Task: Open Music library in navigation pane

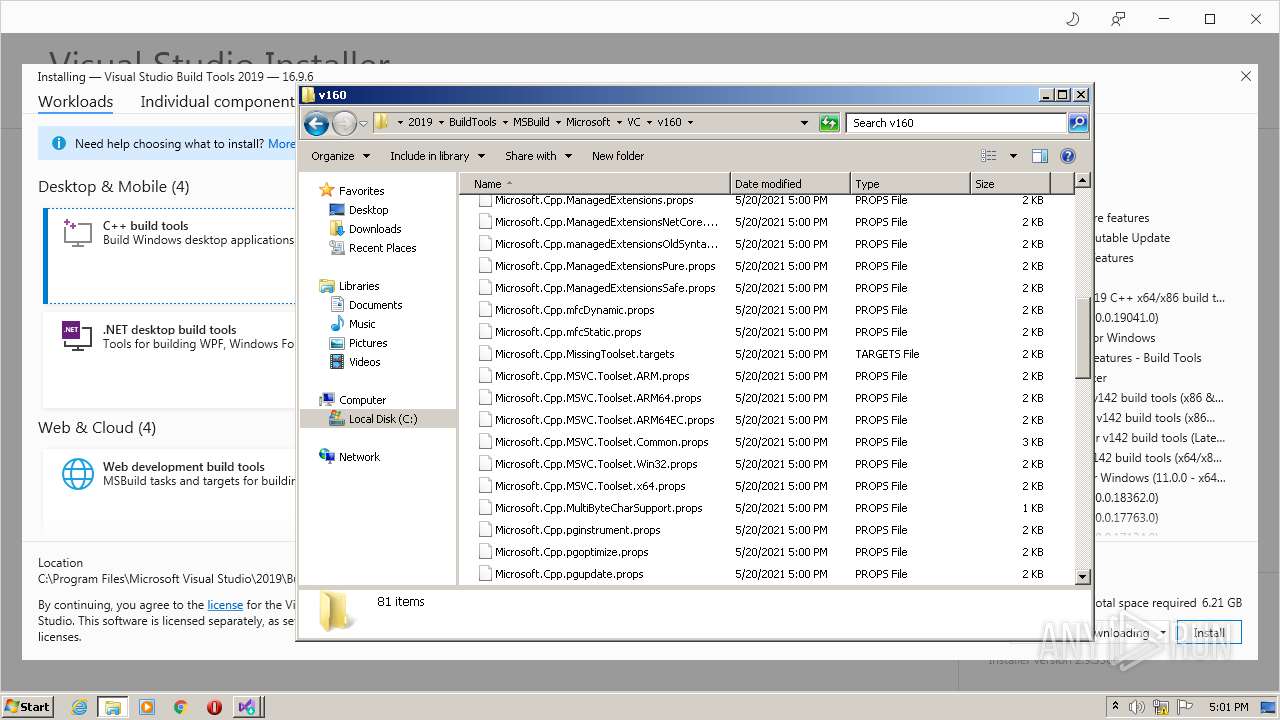Action: [x=362, y=324]
